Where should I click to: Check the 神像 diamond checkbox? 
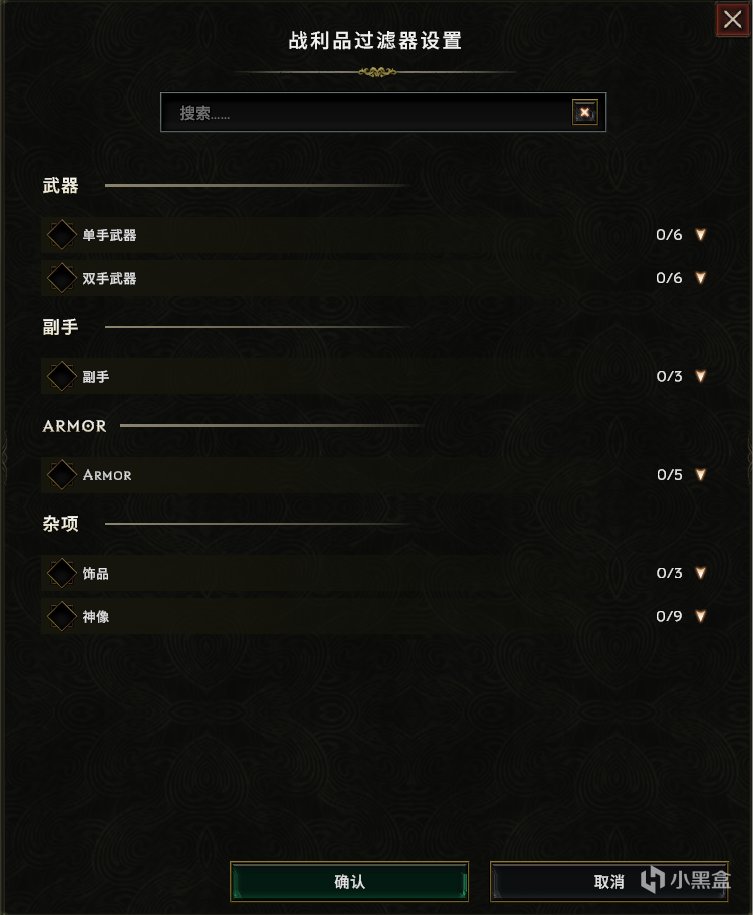coord(62,616)
